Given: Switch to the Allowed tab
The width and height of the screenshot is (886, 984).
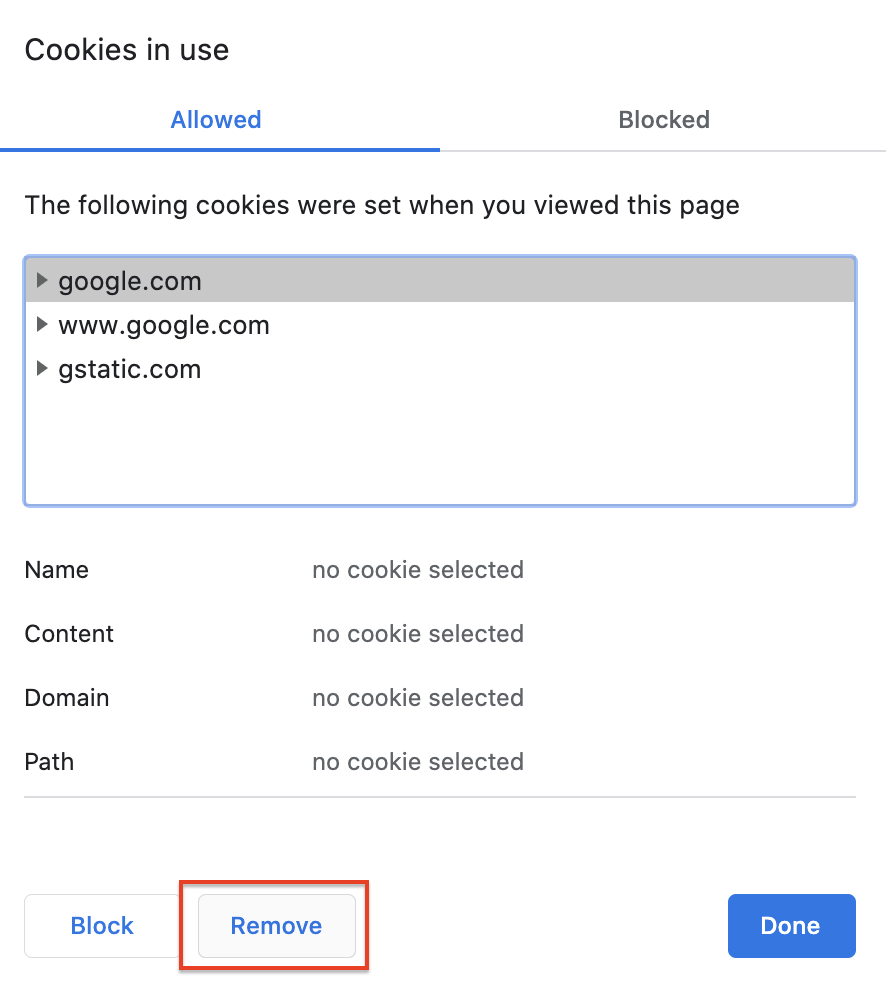Looking at the screenshot, I should click(x=215, y=120).
